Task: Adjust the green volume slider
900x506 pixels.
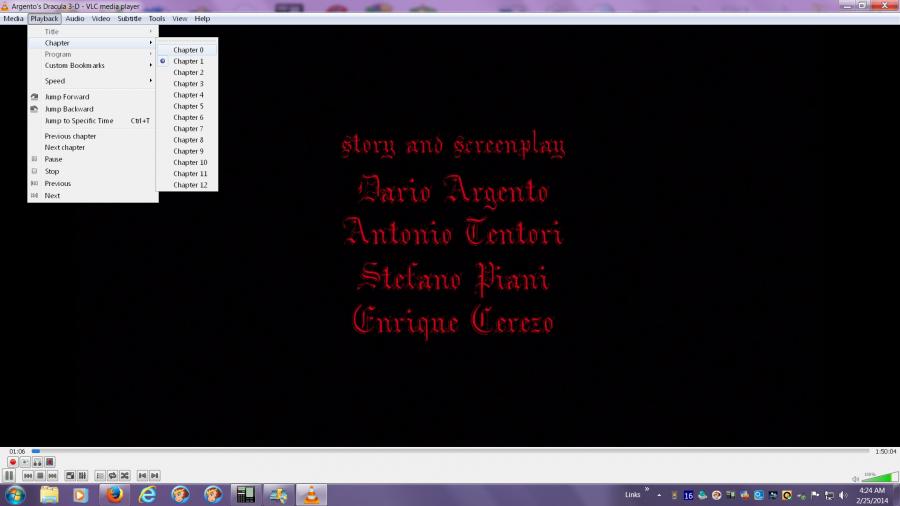Action: (879, 477)
